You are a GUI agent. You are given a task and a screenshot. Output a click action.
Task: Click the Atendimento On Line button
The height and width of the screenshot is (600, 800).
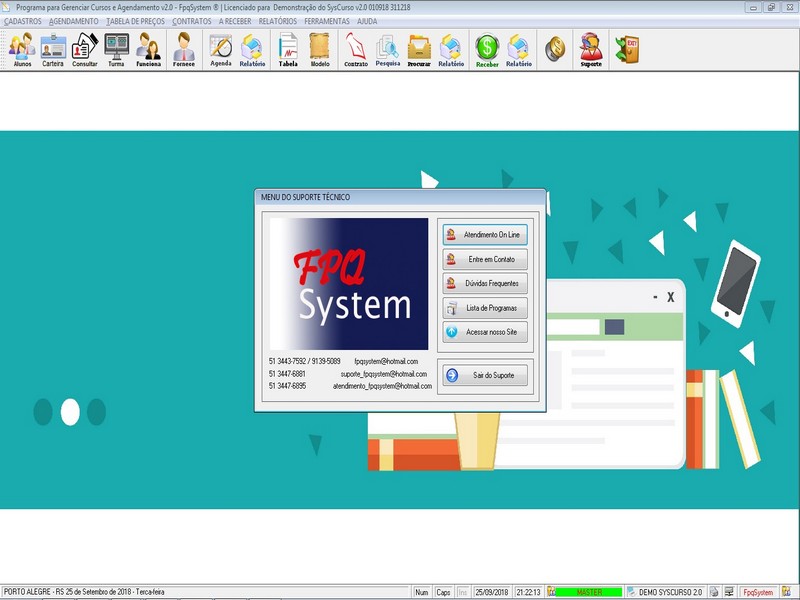coord(485,235)
